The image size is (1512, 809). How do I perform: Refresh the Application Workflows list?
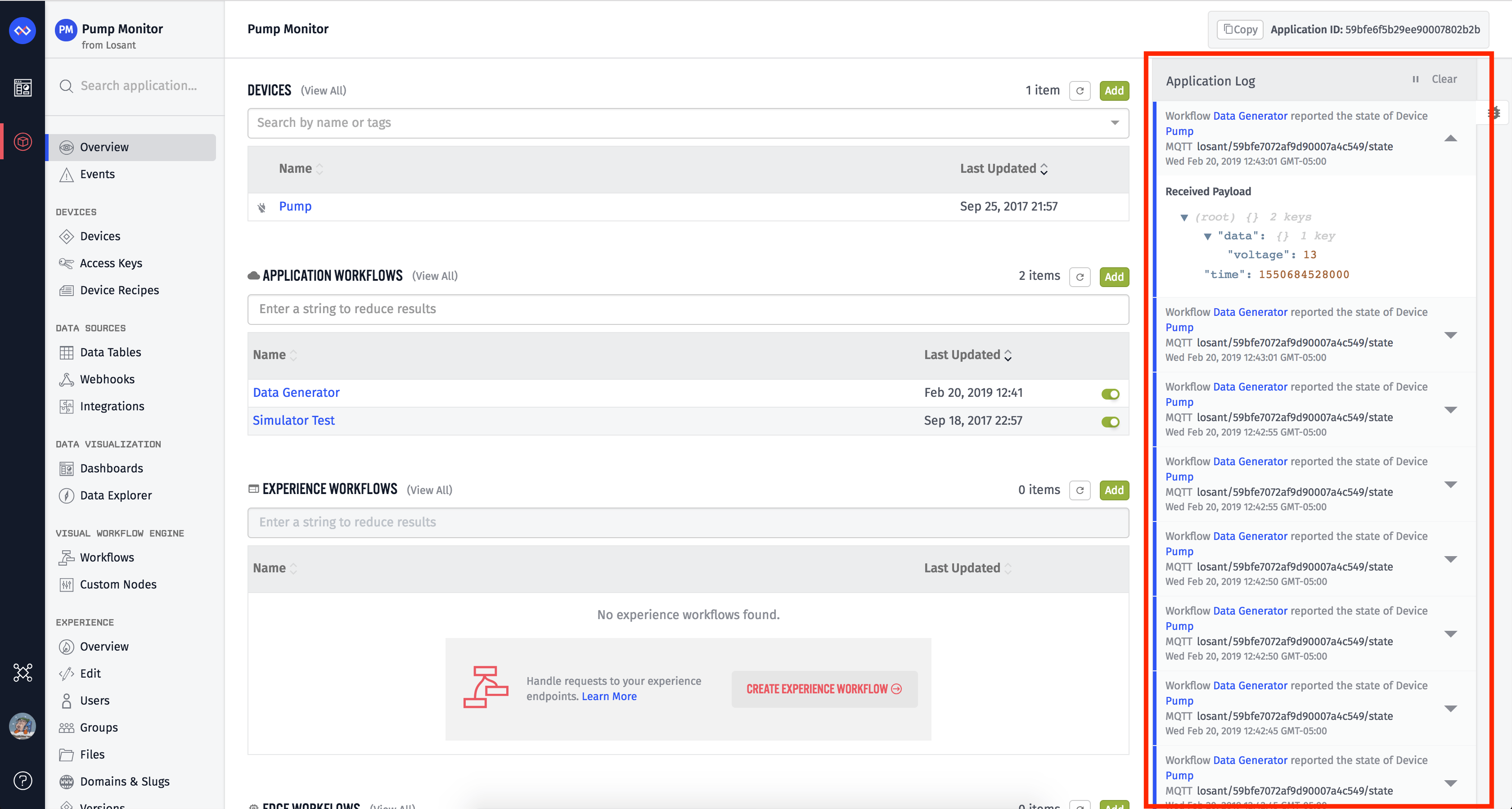tap(1080, 277)
